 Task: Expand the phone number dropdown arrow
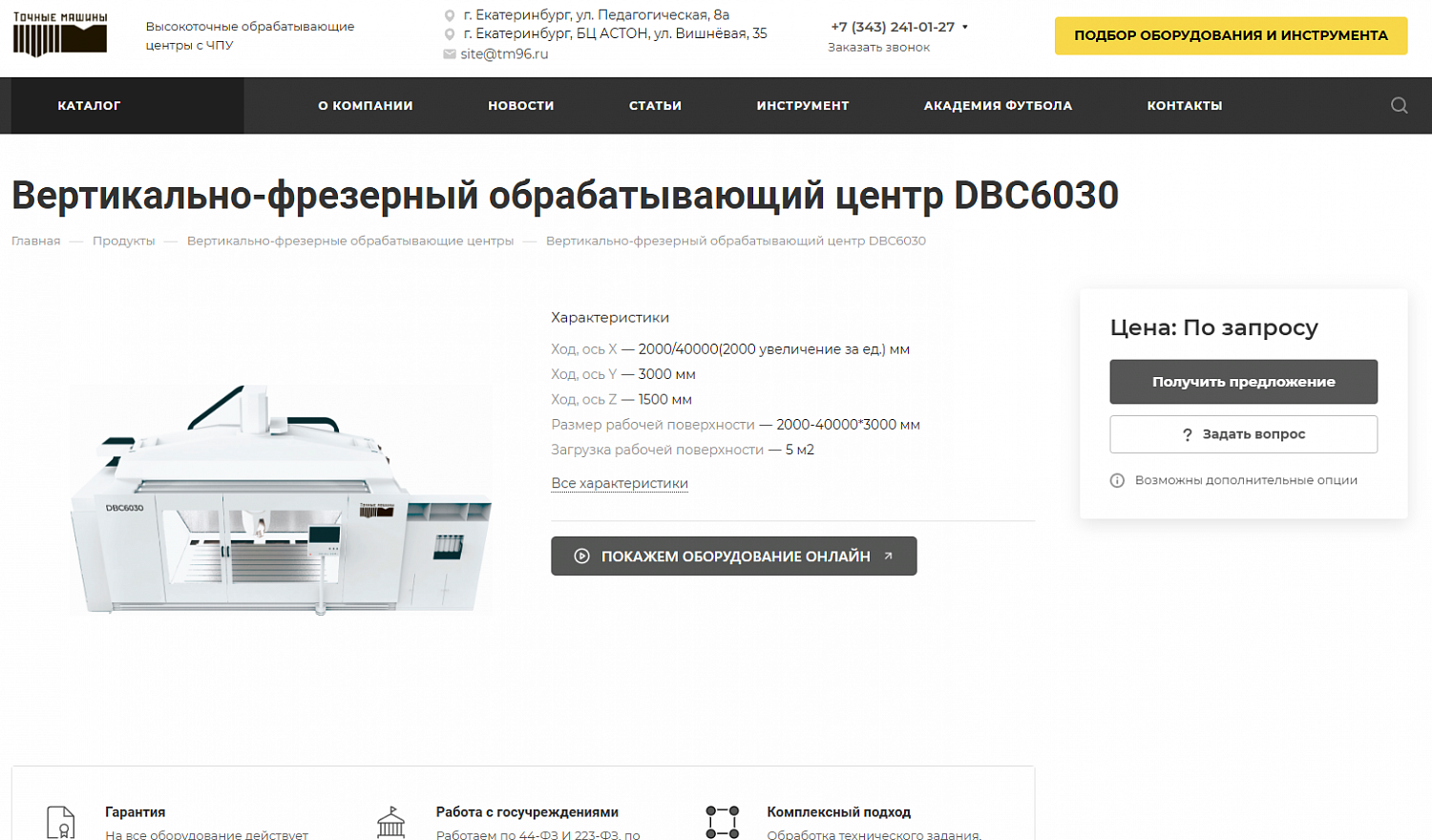(965, 27)
